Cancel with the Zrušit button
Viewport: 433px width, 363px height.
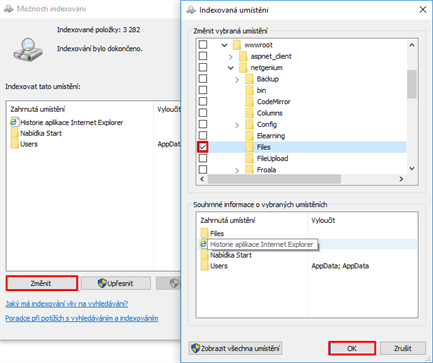click(403, 348)
